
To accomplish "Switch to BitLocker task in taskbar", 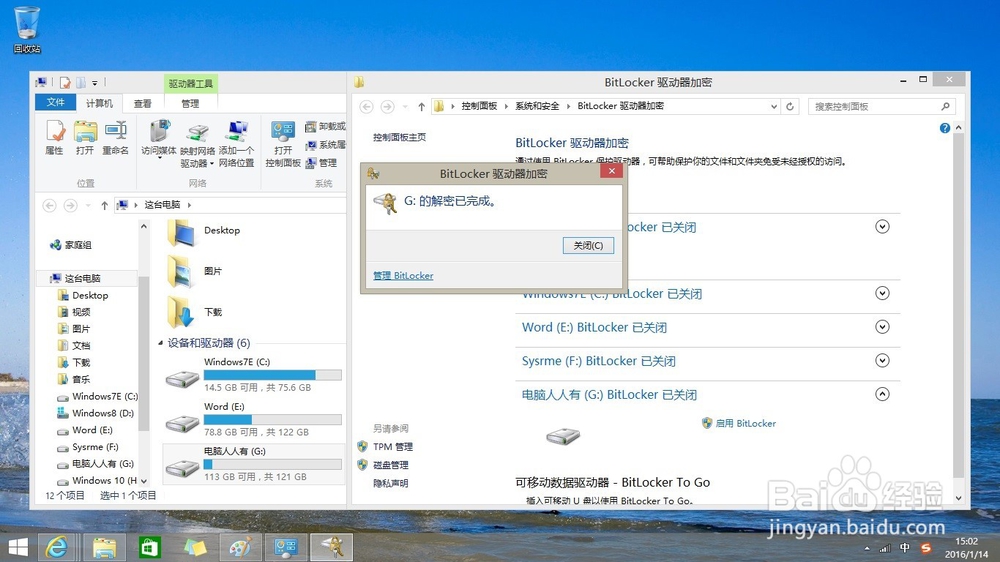I will (x=332, y=547).
